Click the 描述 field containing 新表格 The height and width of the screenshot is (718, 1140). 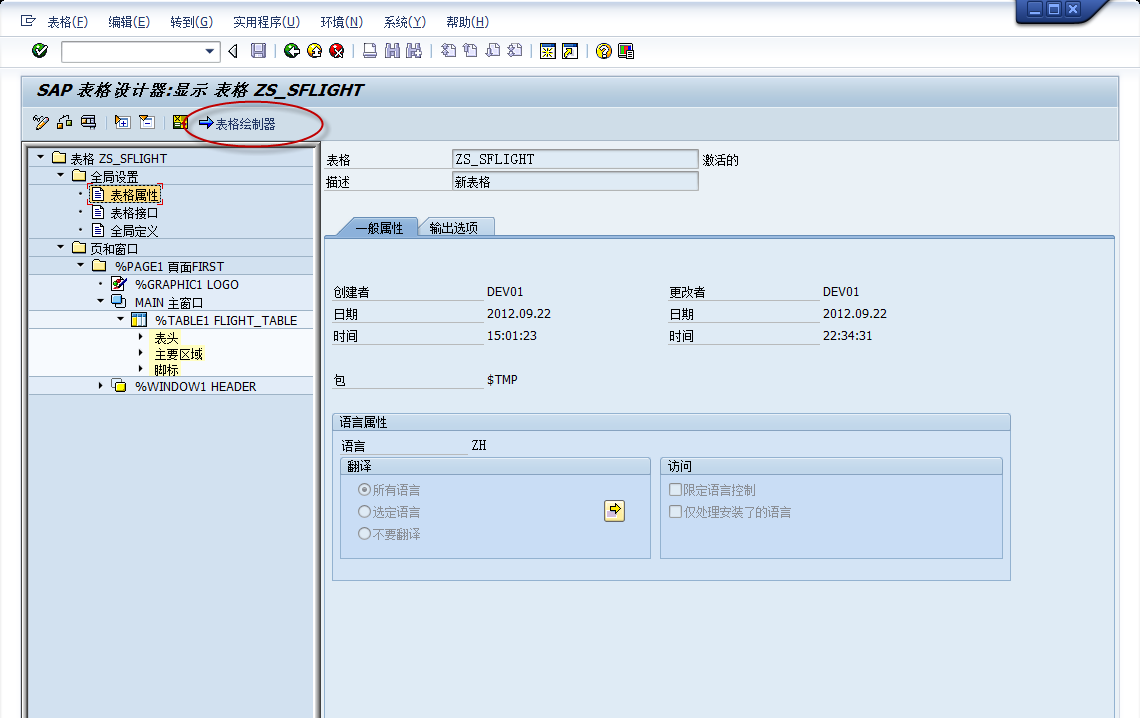pyautogui.click(x=575, y=182)
